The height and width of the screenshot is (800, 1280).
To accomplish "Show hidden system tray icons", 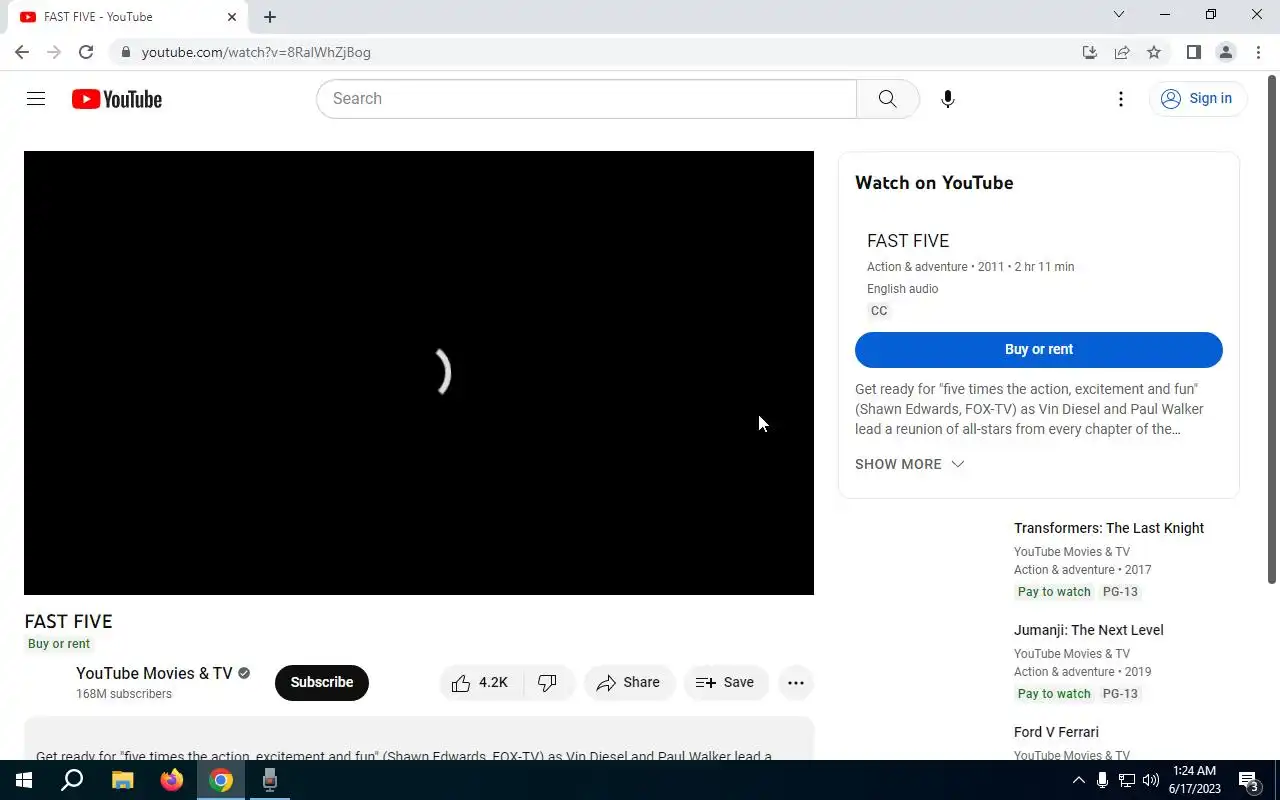I will [1078, 780].
